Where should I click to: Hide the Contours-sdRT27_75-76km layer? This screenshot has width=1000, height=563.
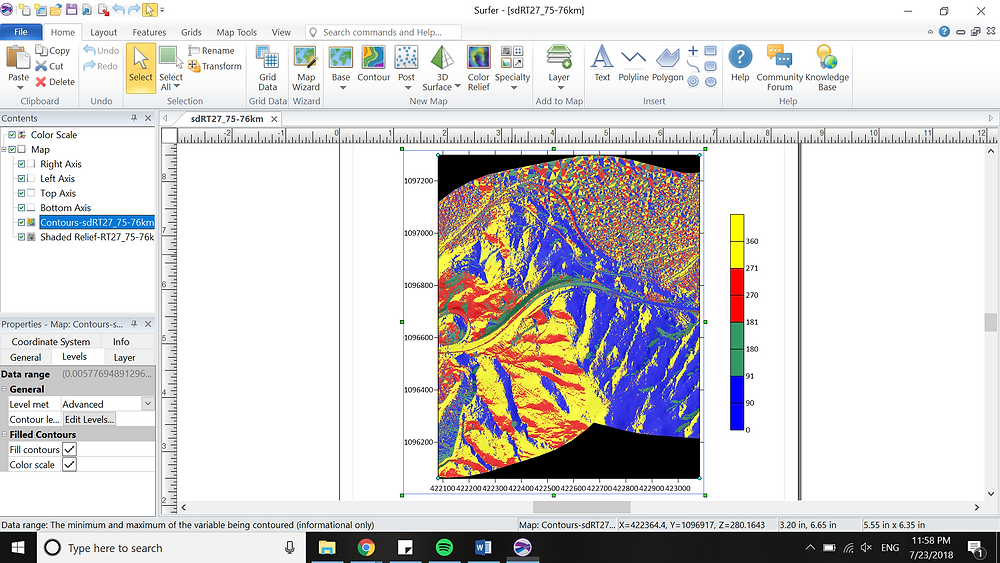[22, 223]
